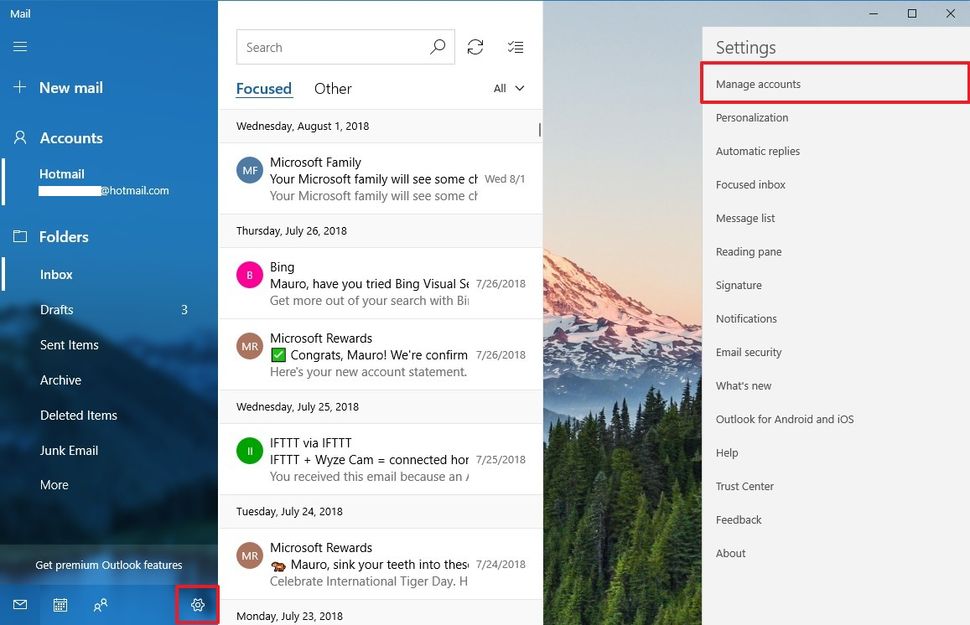Click the Accounts person icon
Viewport: 970px width, 625px height.
(x=20, y=137)
